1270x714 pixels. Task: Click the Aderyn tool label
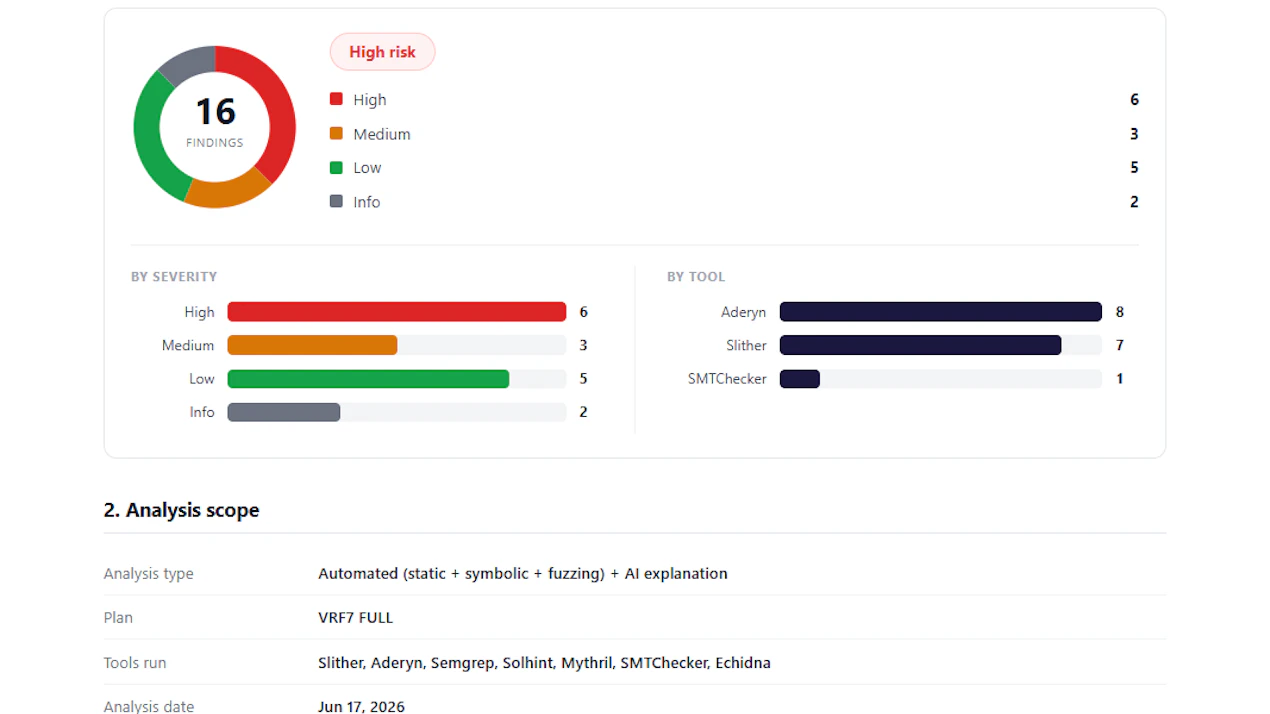coord(743,312)
